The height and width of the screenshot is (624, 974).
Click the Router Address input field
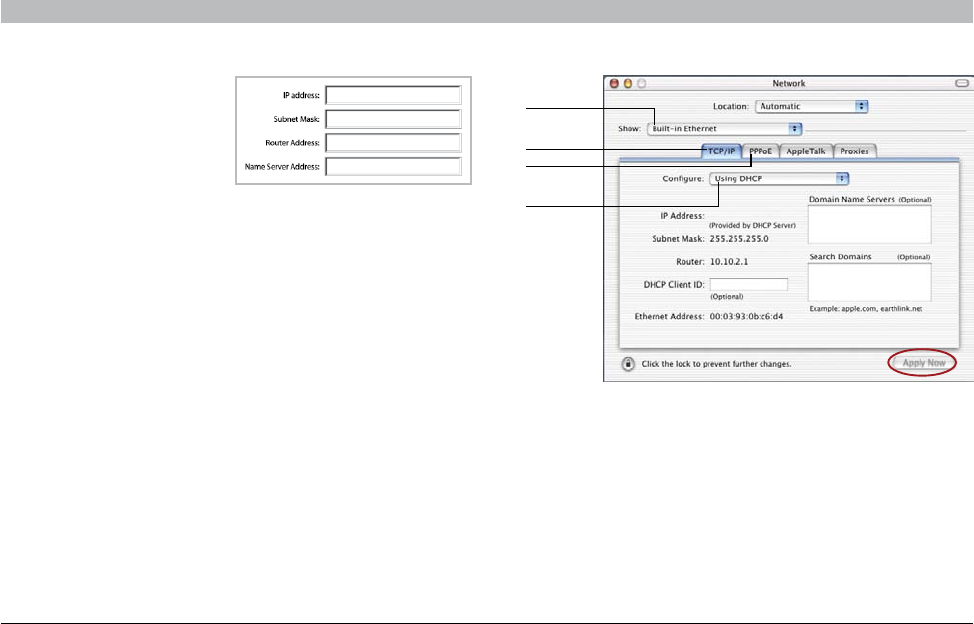pos(393,142)
